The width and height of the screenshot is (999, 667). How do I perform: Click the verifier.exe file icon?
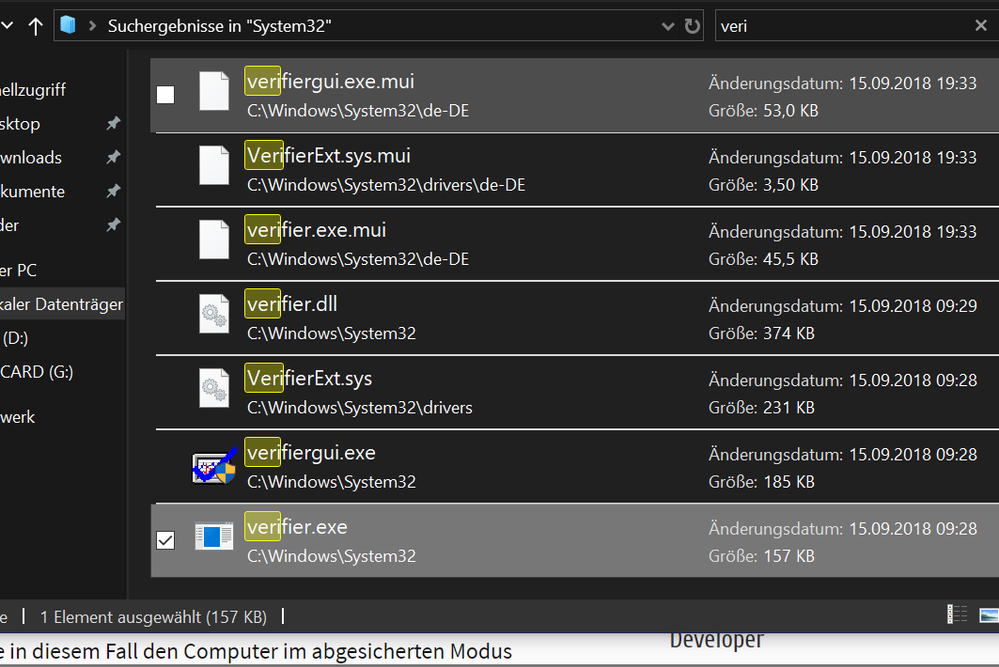click(215, 539)
